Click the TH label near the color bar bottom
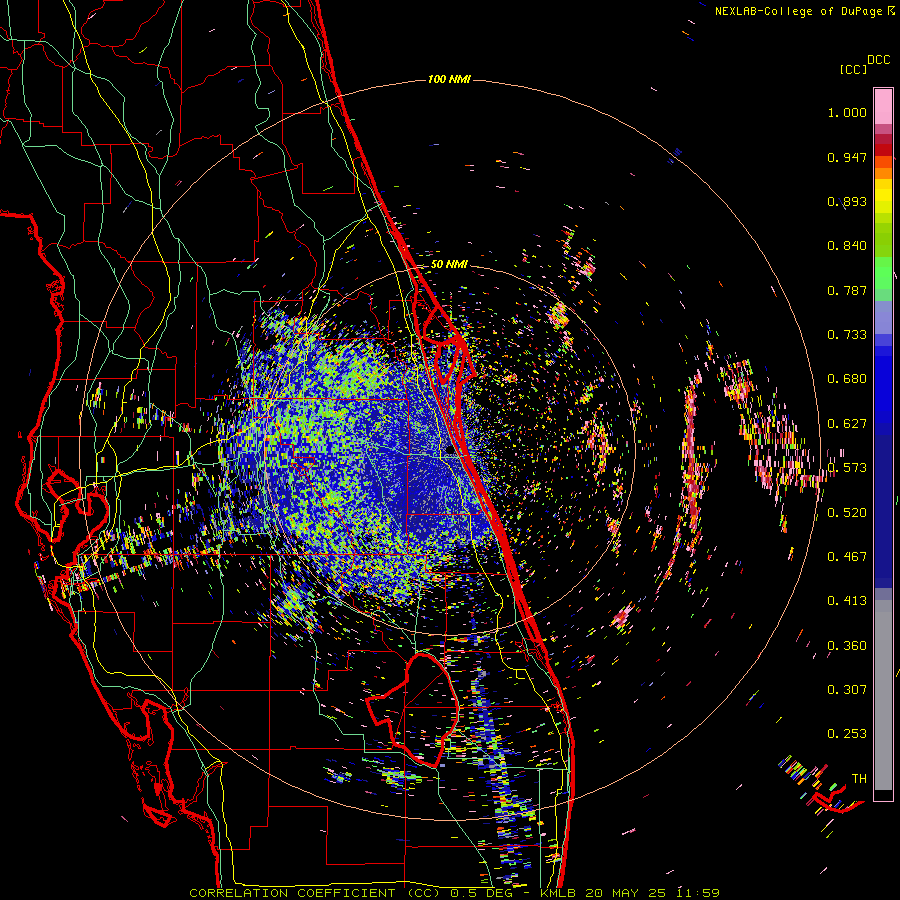The height and width of the screenshot is (900, 900). click(x=859, y=779)
